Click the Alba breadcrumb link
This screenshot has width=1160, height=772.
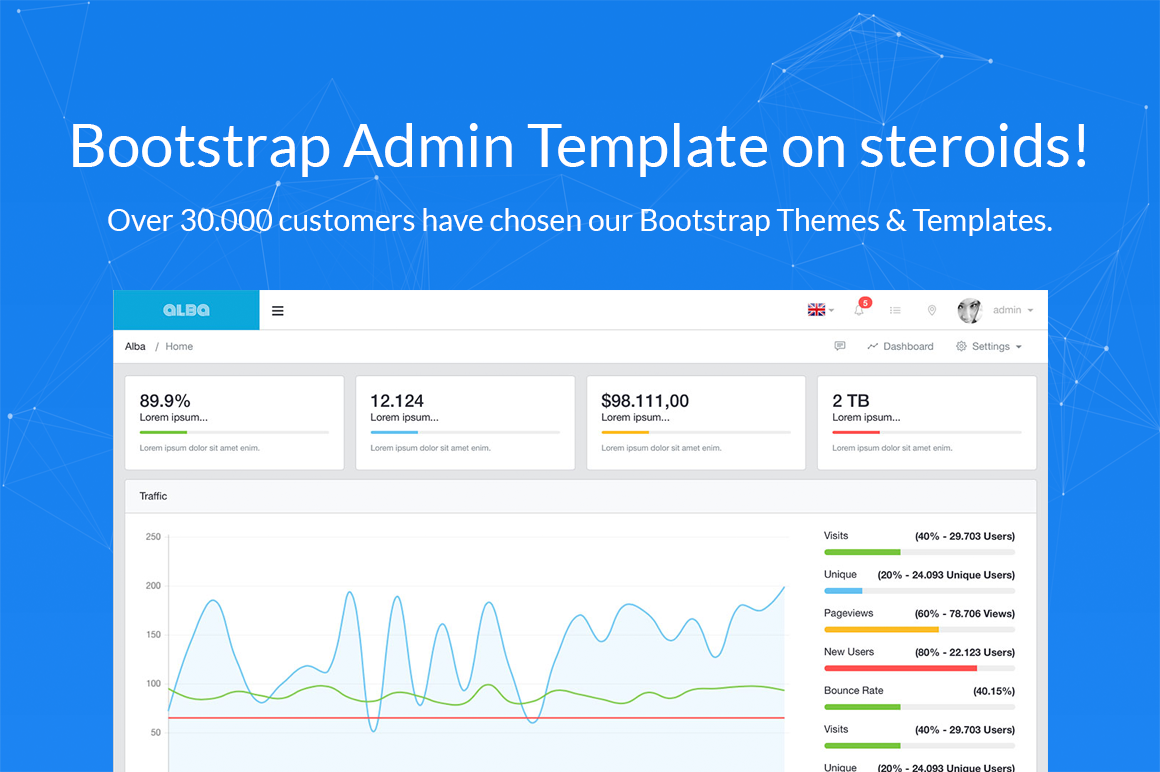pyautogui.click(x=135, y=346)
